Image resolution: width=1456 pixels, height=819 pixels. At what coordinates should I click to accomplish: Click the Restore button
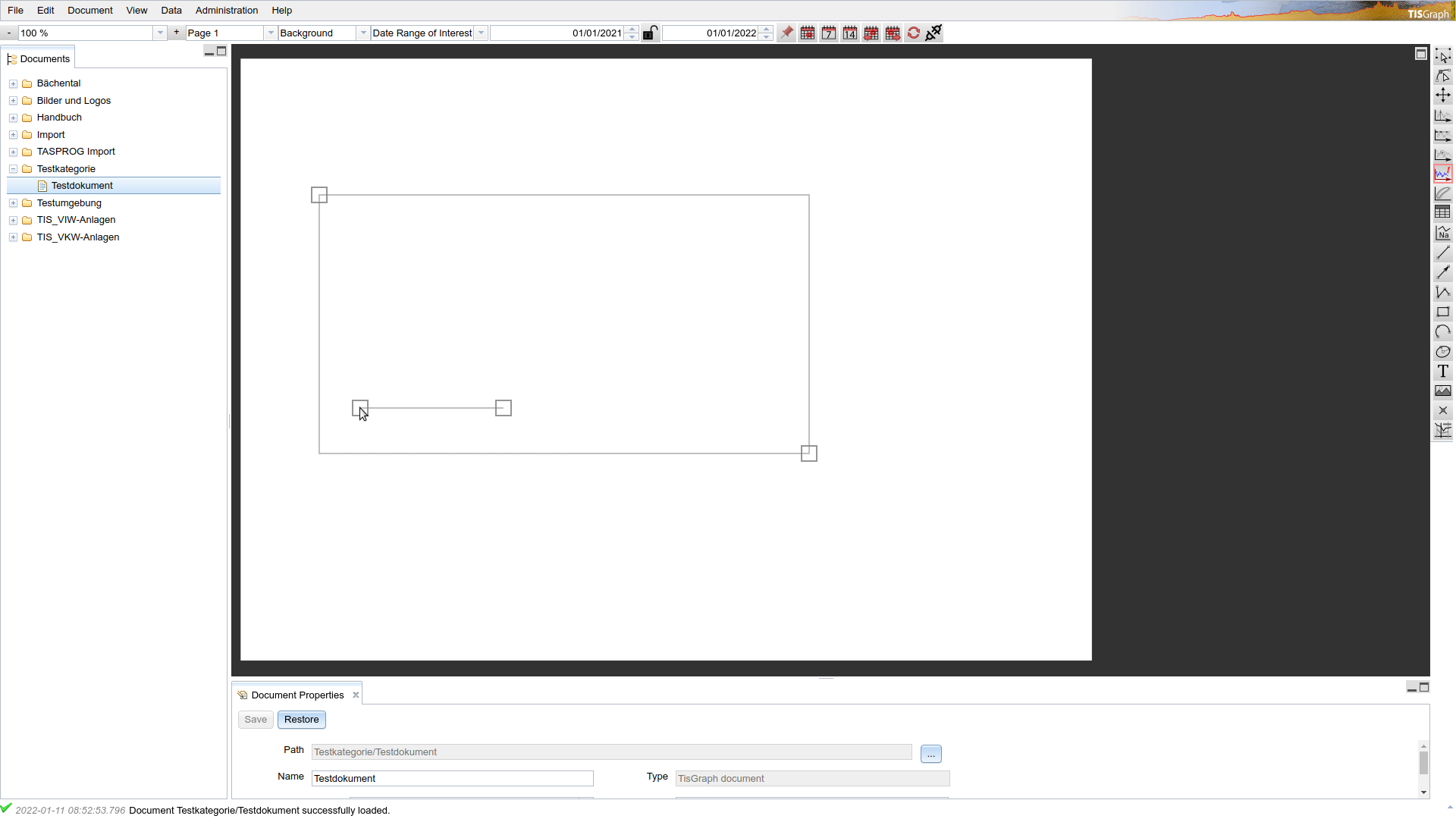click(301, 720)
